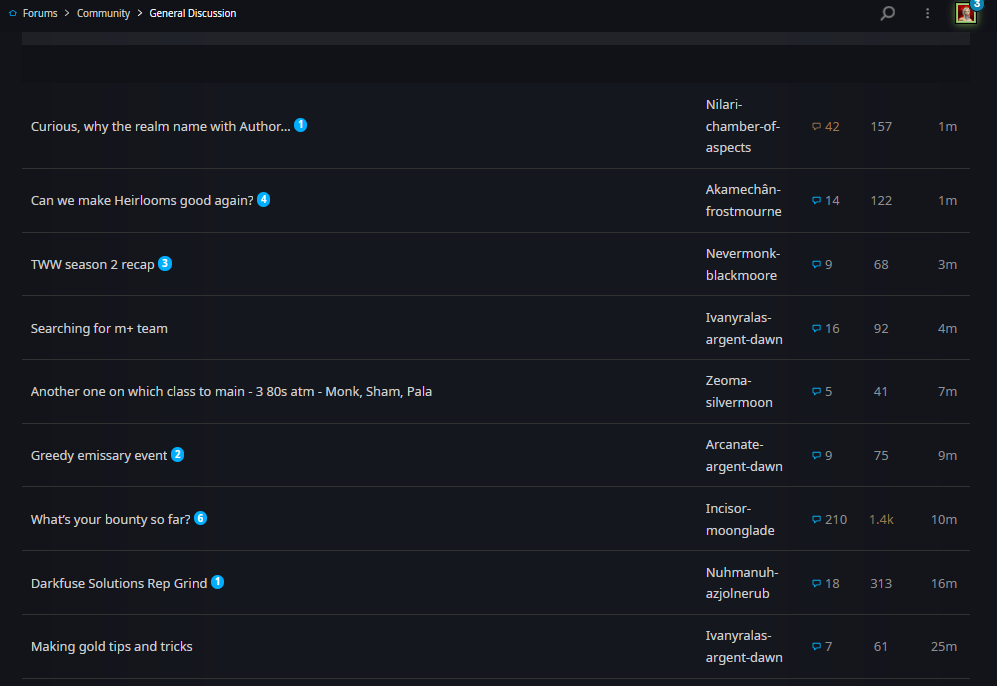997x686 pixels.
Task: Open topic about which class to main
Action: [231, 391]
